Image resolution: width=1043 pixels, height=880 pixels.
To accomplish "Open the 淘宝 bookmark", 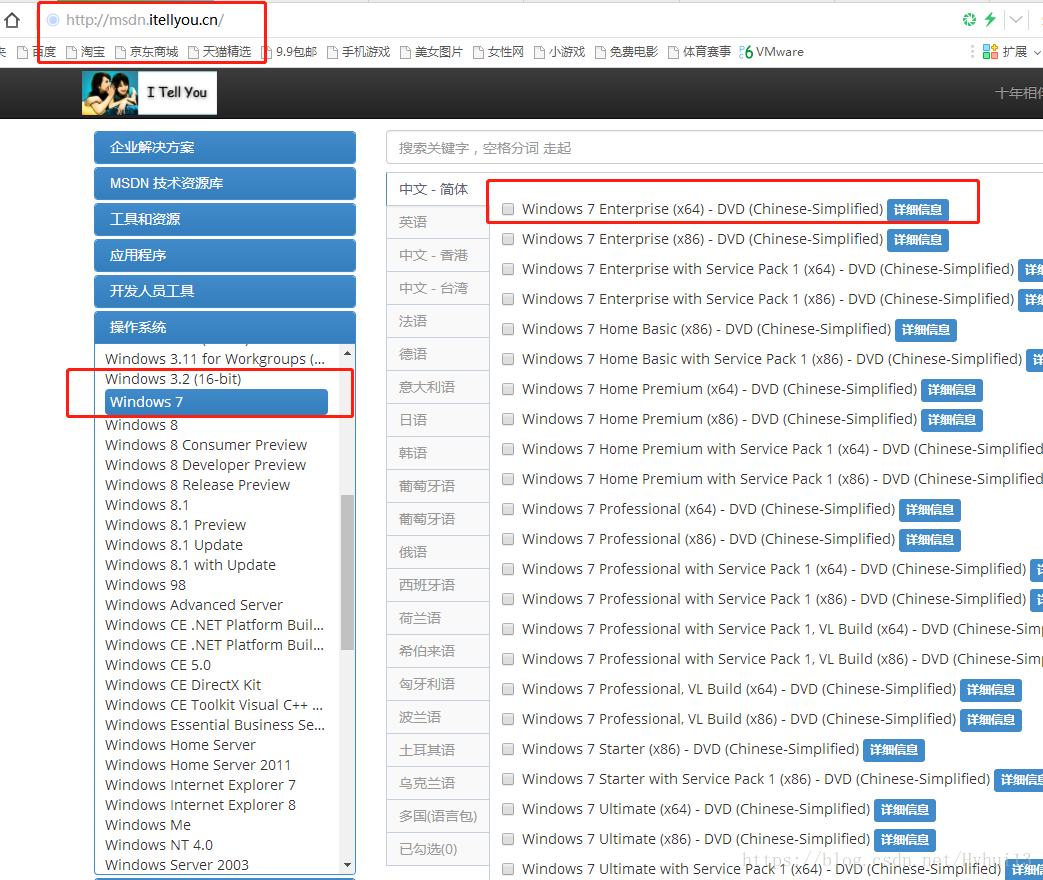I will point(86,52).
